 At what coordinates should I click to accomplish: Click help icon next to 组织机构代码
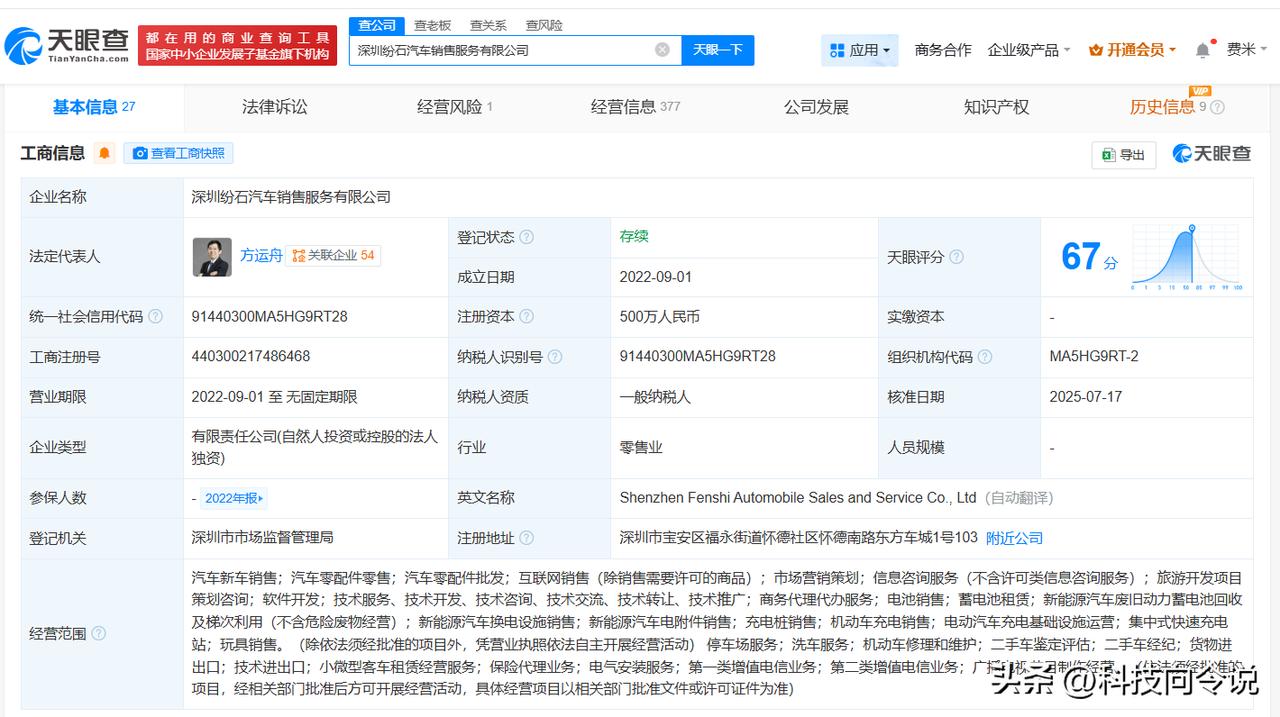click(984, 357)
